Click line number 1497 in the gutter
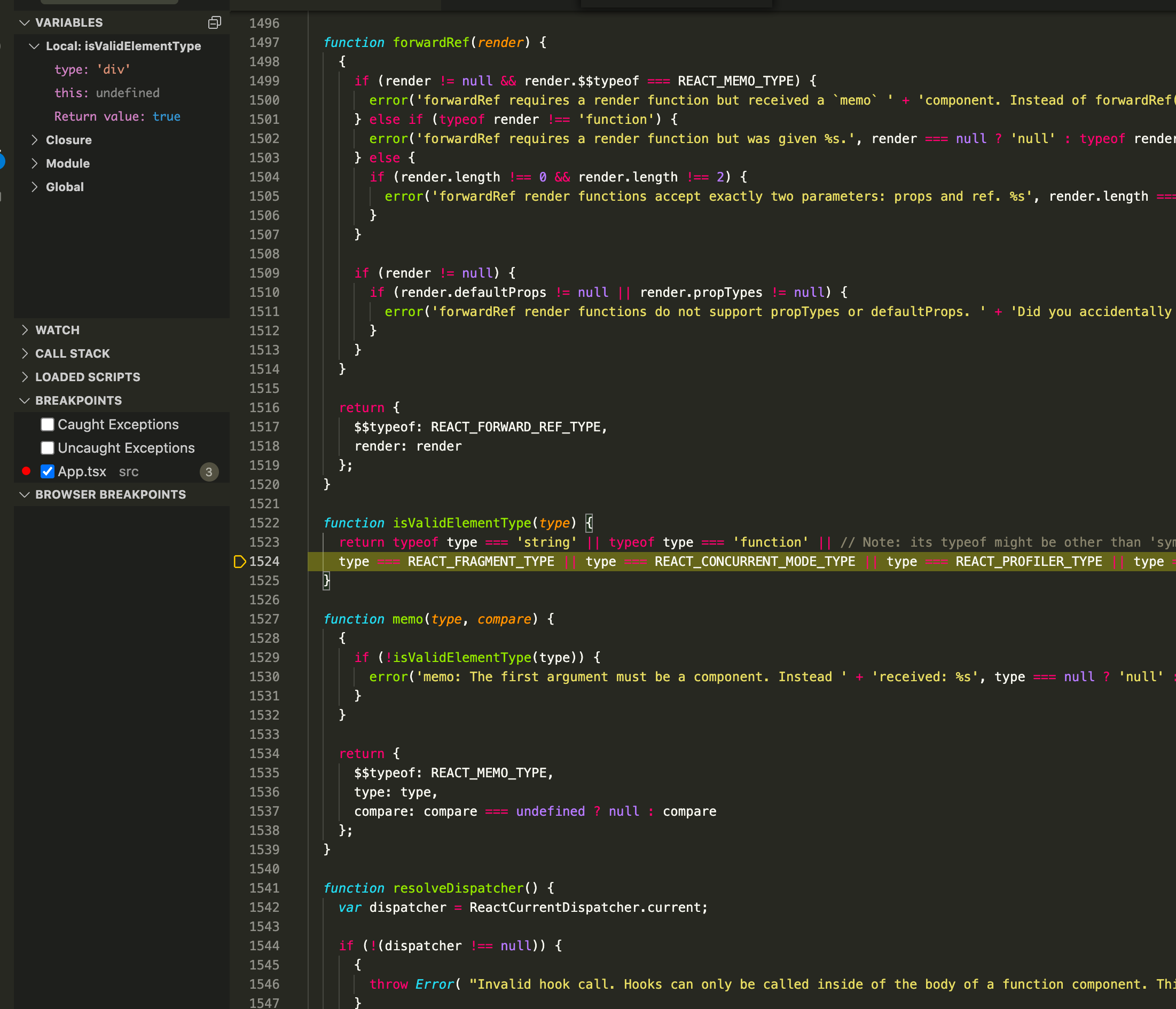The width and height of the screenshot is (1176, 1009). click(264, 43)
